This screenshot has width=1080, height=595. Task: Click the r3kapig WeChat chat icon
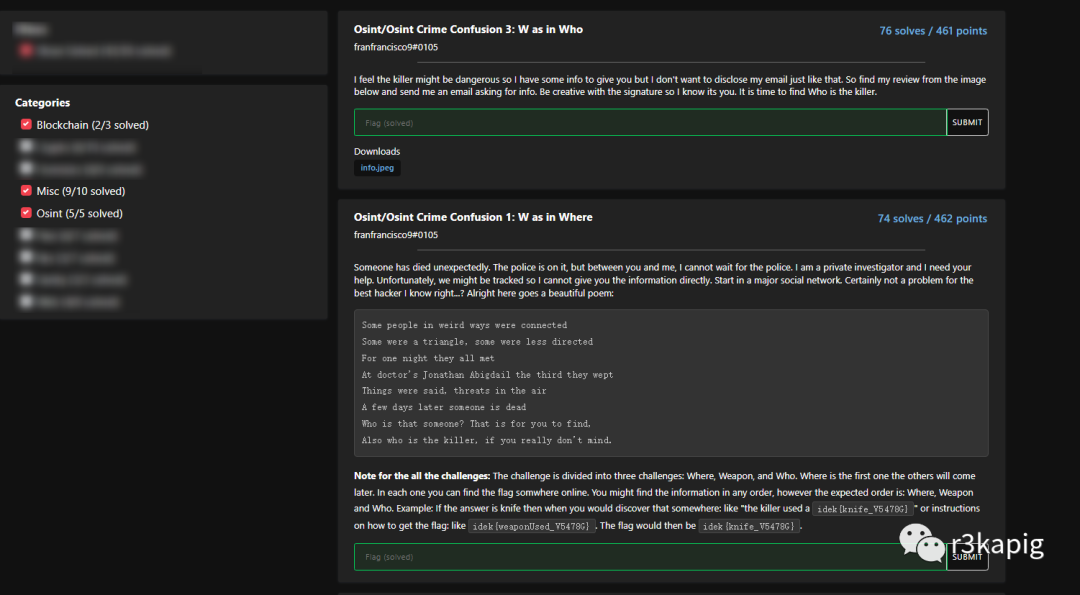(922, 543)
